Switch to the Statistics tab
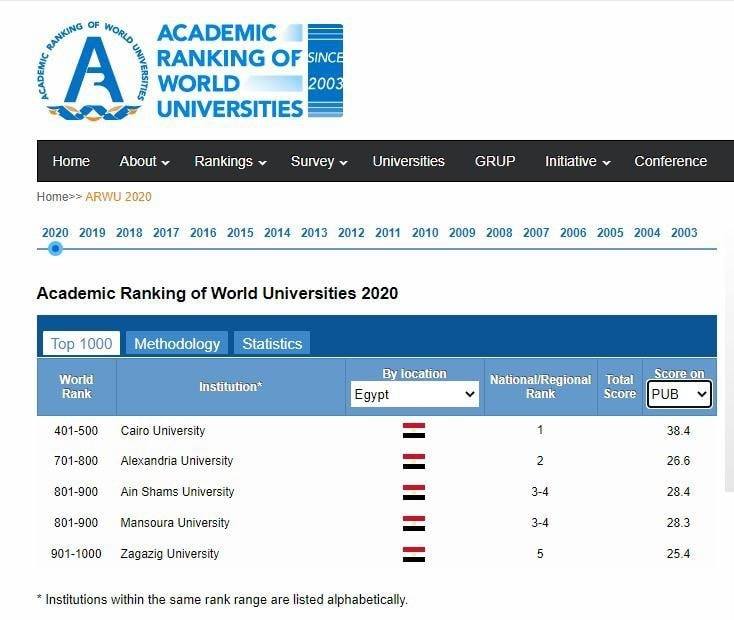 (272, 344)
